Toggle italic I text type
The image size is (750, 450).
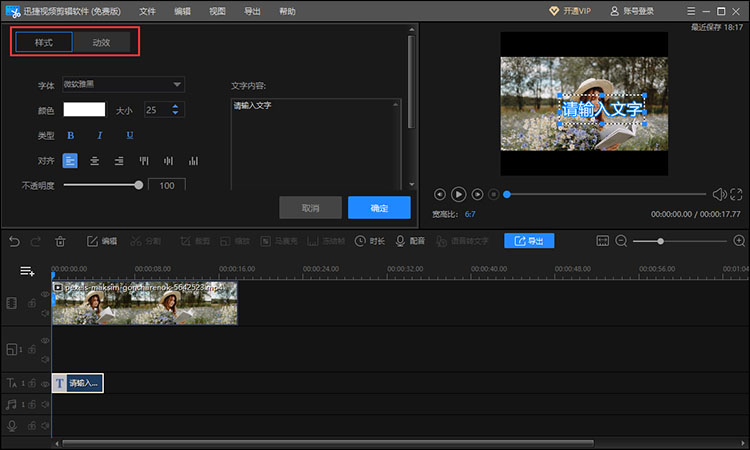coord(99,136)
